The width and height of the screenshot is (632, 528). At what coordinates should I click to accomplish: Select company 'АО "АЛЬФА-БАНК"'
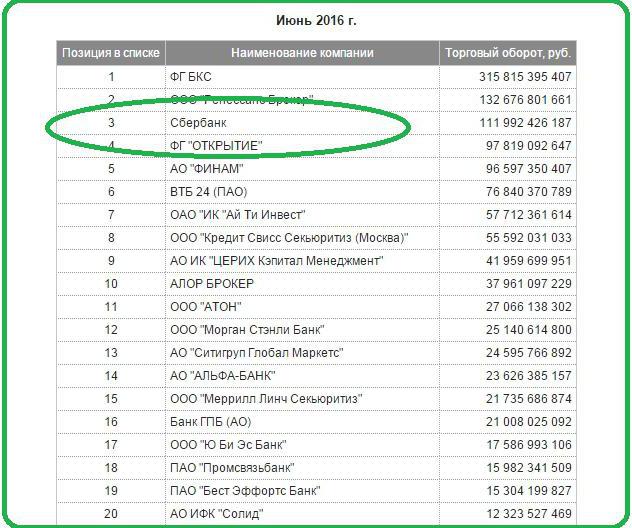click(223, 376)
